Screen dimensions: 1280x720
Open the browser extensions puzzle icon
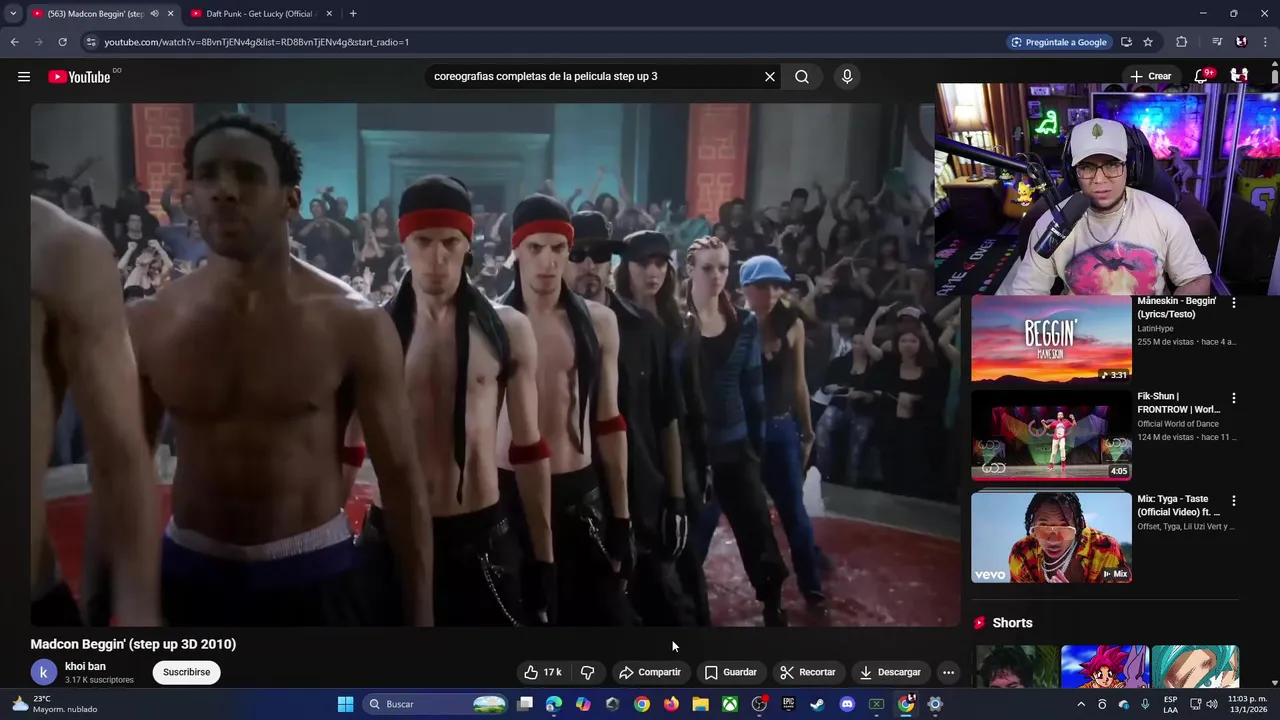pos(1182,42)
